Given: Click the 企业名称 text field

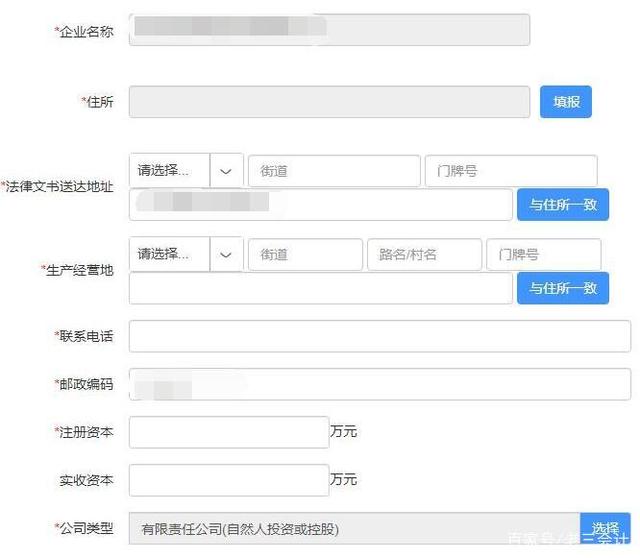Looking at the screenshot, I should [329, 30].
